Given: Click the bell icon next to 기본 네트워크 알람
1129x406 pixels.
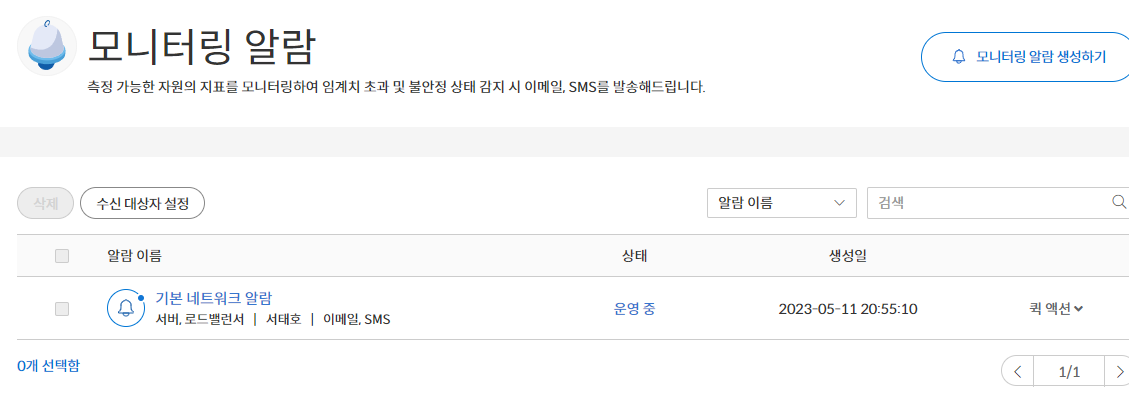Looking at the screenshot, I should (x=126, y=308).
